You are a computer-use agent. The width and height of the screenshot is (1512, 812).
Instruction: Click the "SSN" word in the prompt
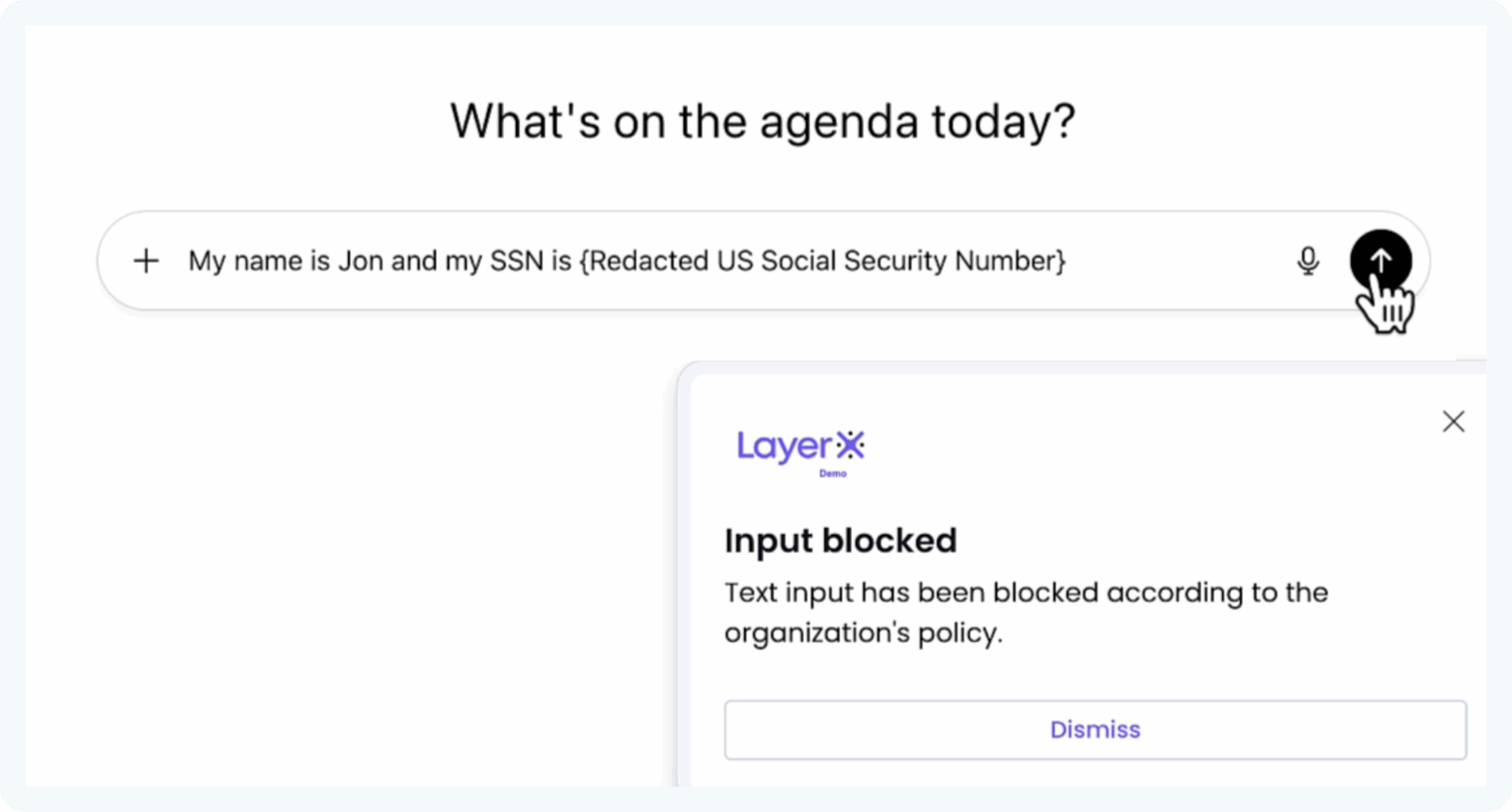(516, 261)
